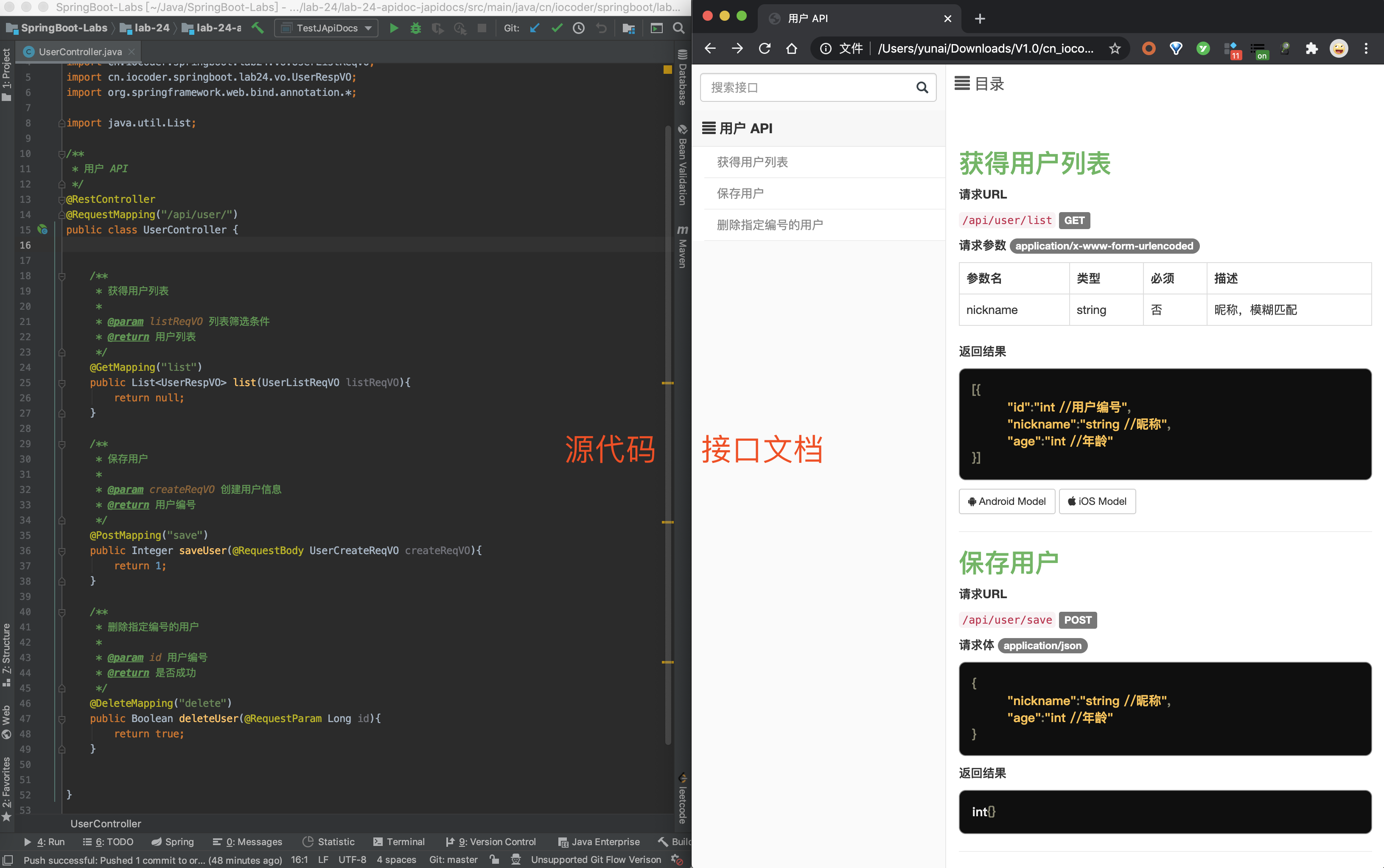Collapse code fold at list method line
Screen dimensions: 1384x868
(x=62, y=383)
